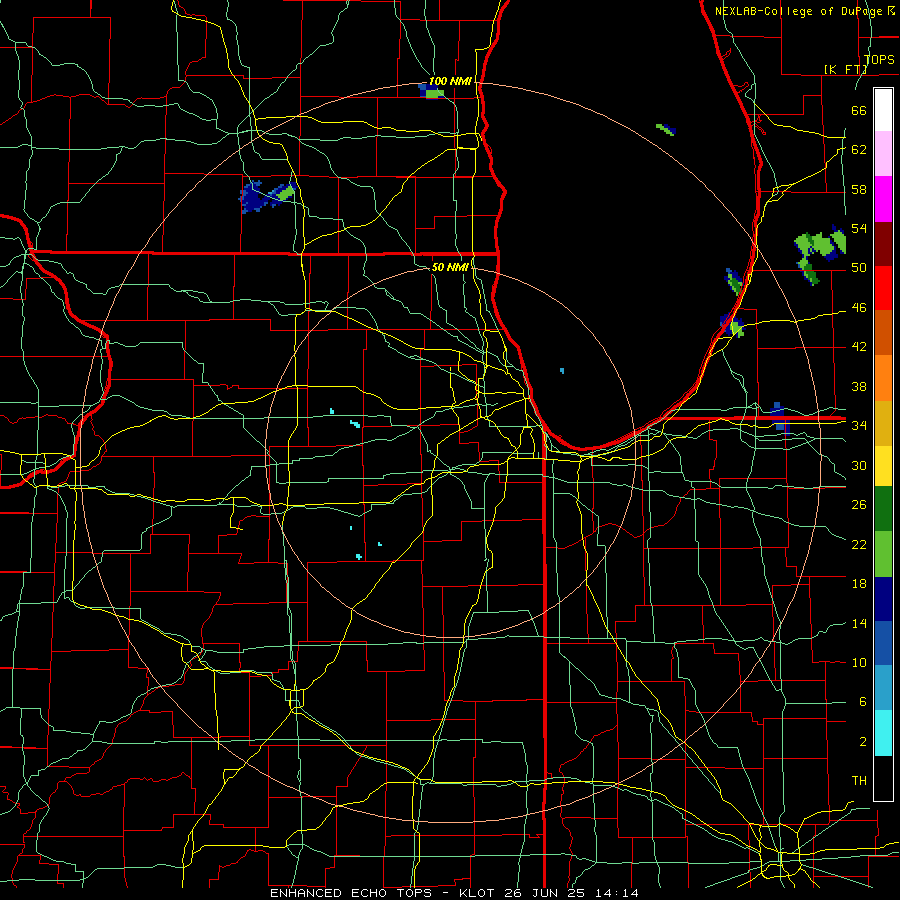Viewport: 900px width, 900px height.
Task: Click the "TH" legend label
Action: 859,781
